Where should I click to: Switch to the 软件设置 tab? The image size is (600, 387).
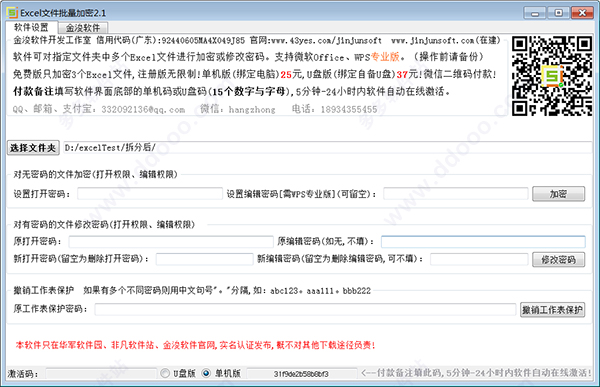[31, 28]
